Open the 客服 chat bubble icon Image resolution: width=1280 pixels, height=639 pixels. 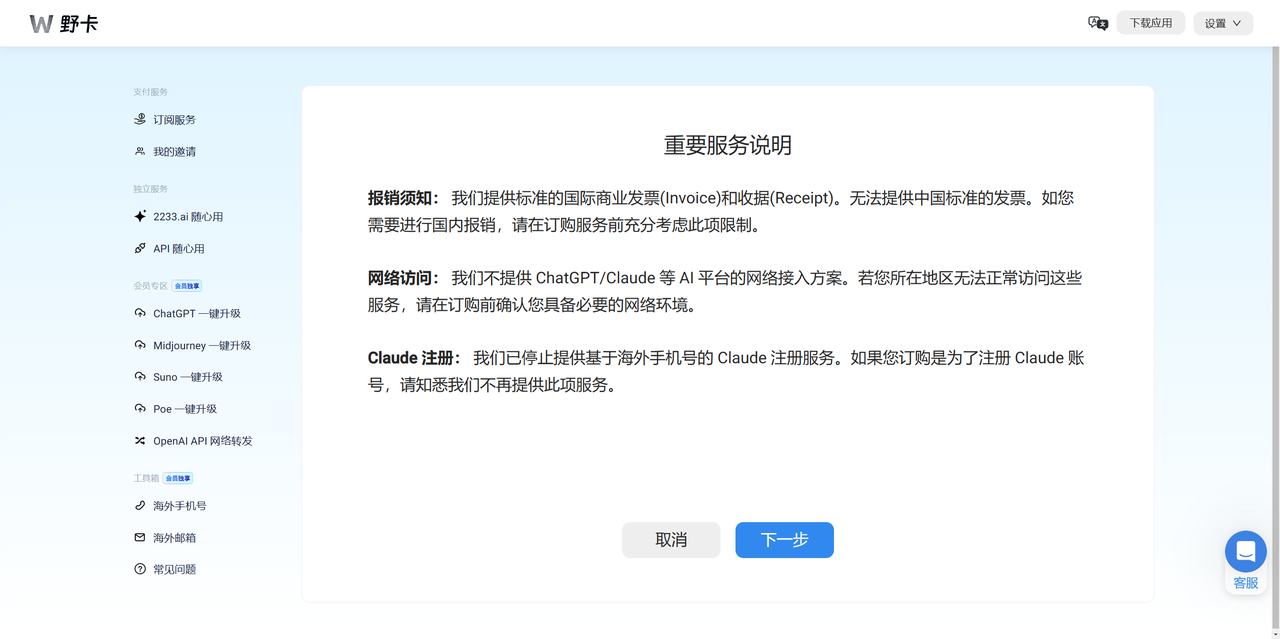click(1246, 551)
